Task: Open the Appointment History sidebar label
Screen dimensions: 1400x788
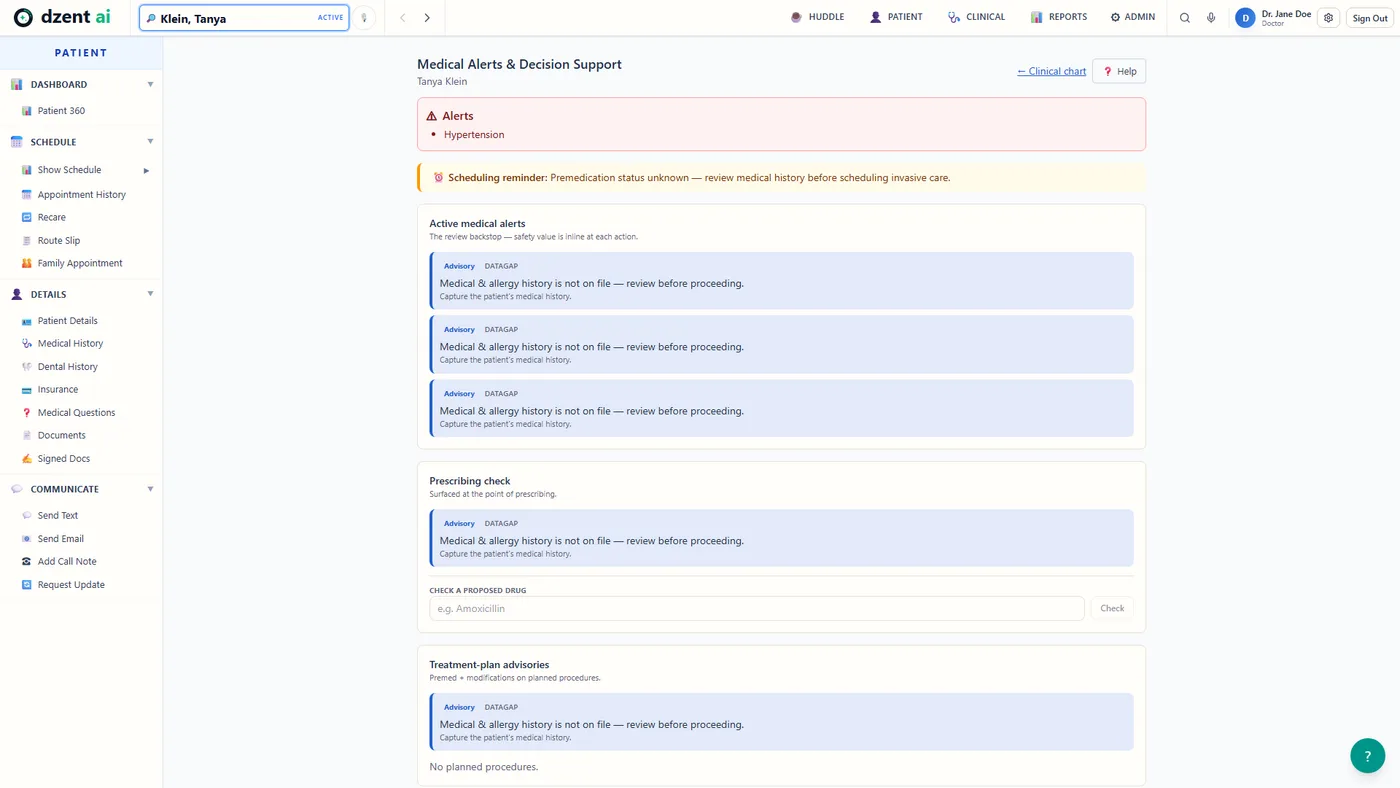Action: (x=82, y=195)
